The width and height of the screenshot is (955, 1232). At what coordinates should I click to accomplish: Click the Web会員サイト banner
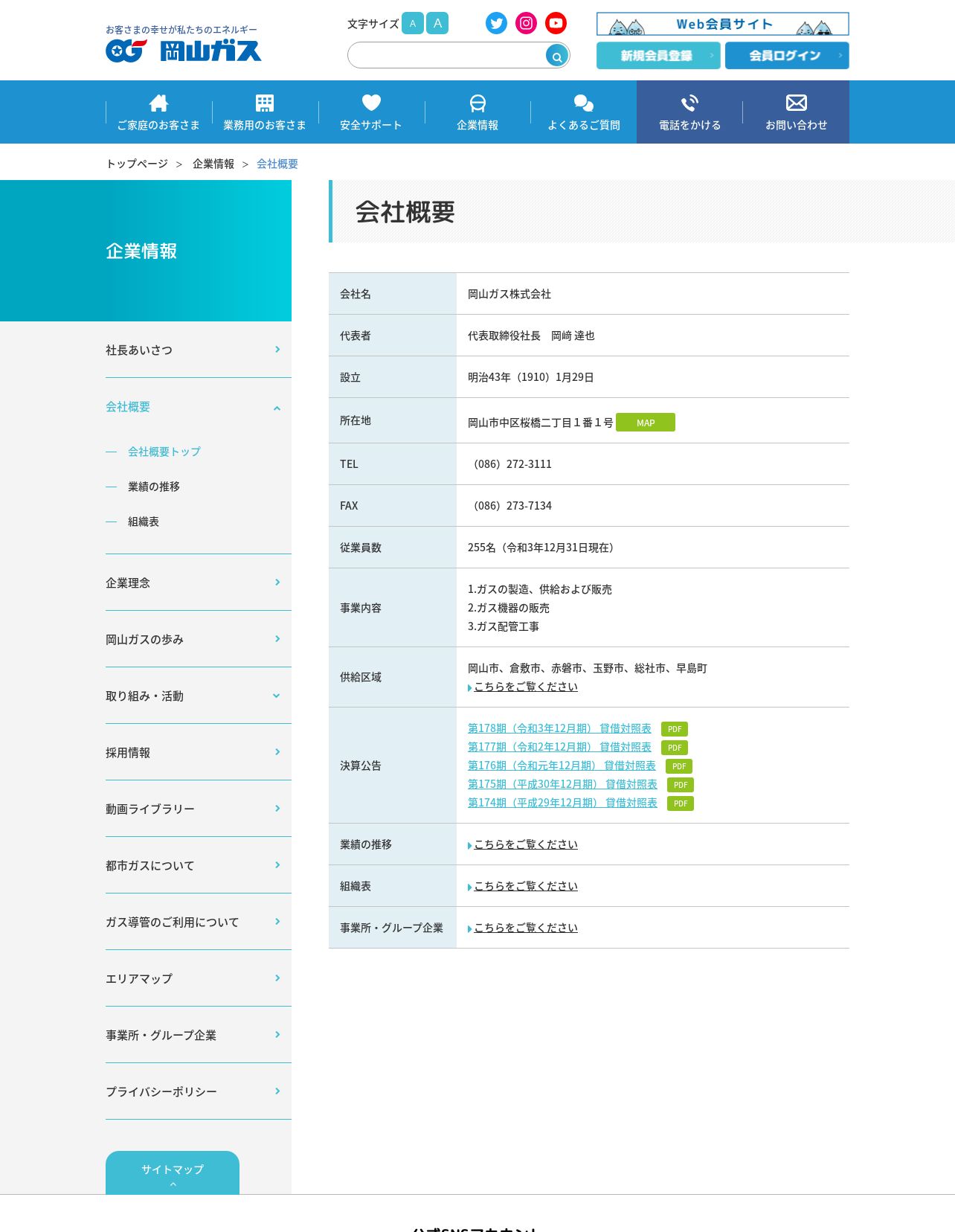pos(722,24)
